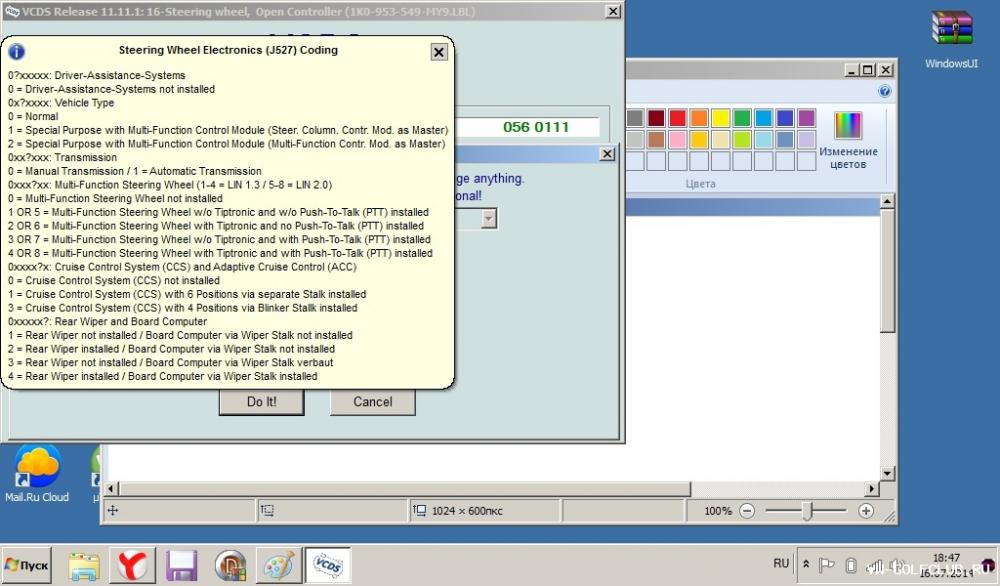Click the canvas size icon in Paint status bar
Screen dimensions: 1000x586
tap(420, 511)
